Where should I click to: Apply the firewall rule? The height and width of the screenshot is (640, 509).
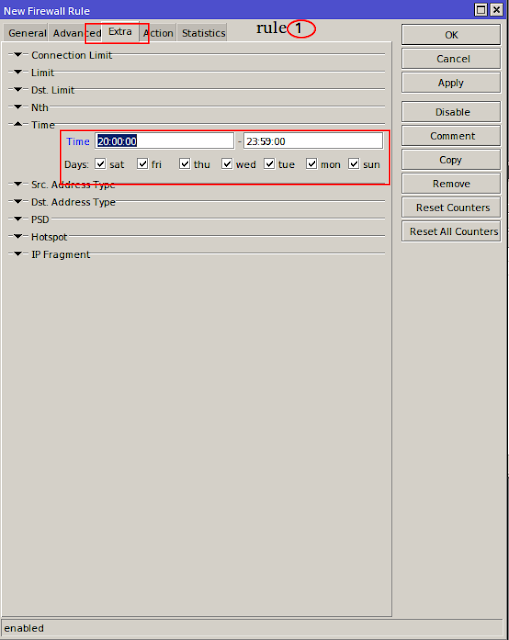[451, 83]
